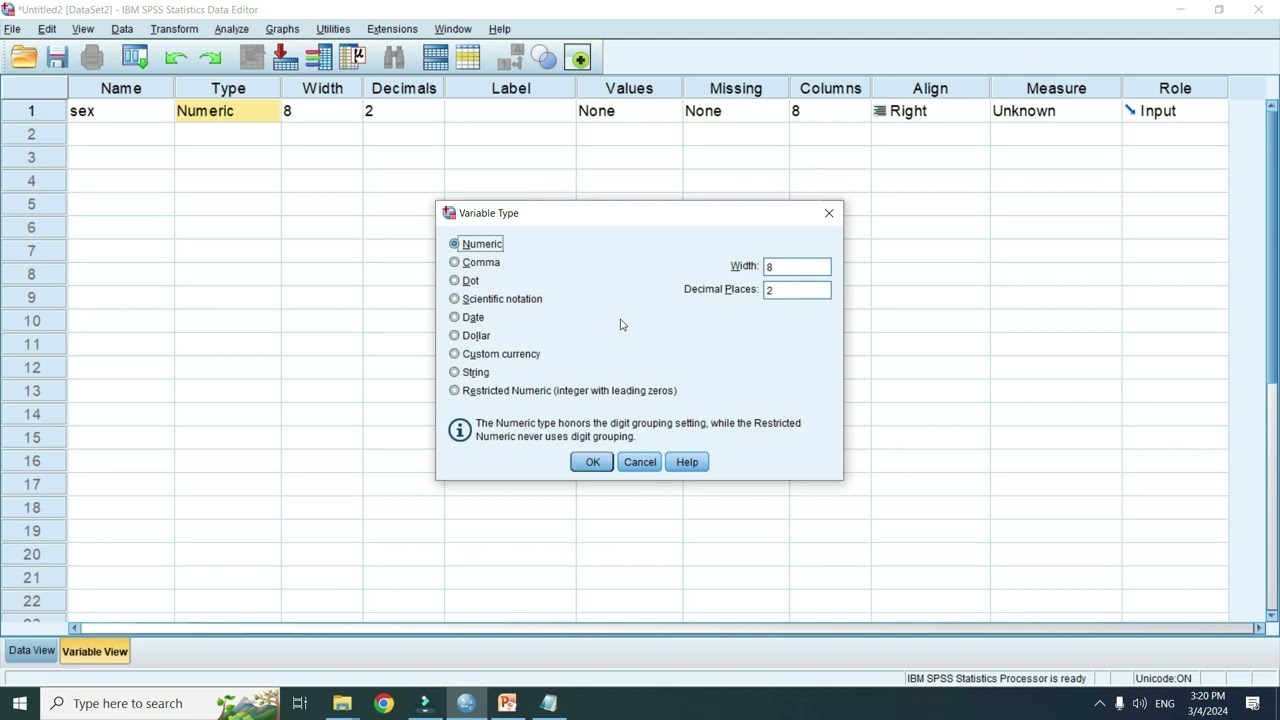Viewport: 1280px width, 720px height.
Task: Open the Graphs menu
Action: (x=282, y=29)
